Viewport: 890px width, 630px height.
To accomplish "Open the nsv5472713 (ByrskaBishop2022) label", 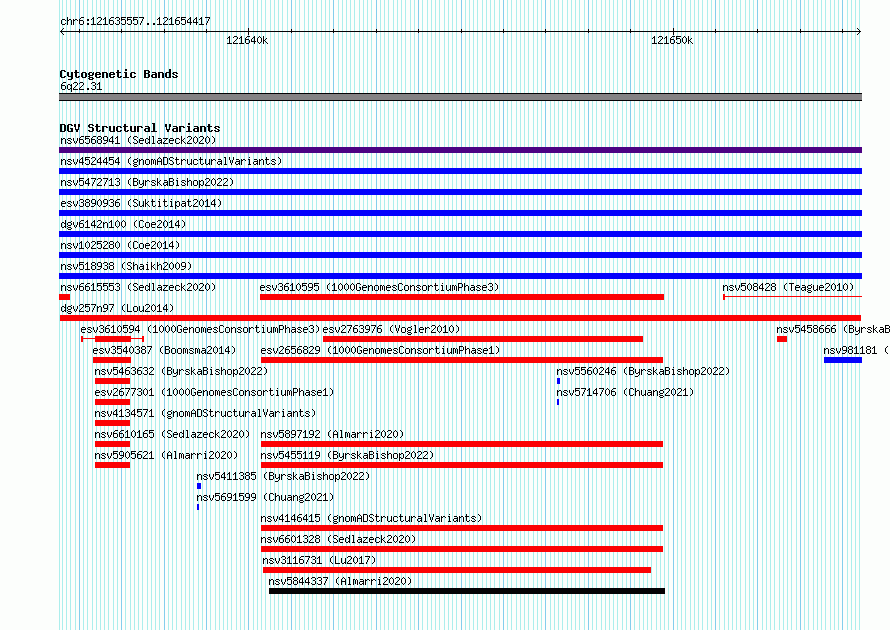I will click(x=147, y=182).
